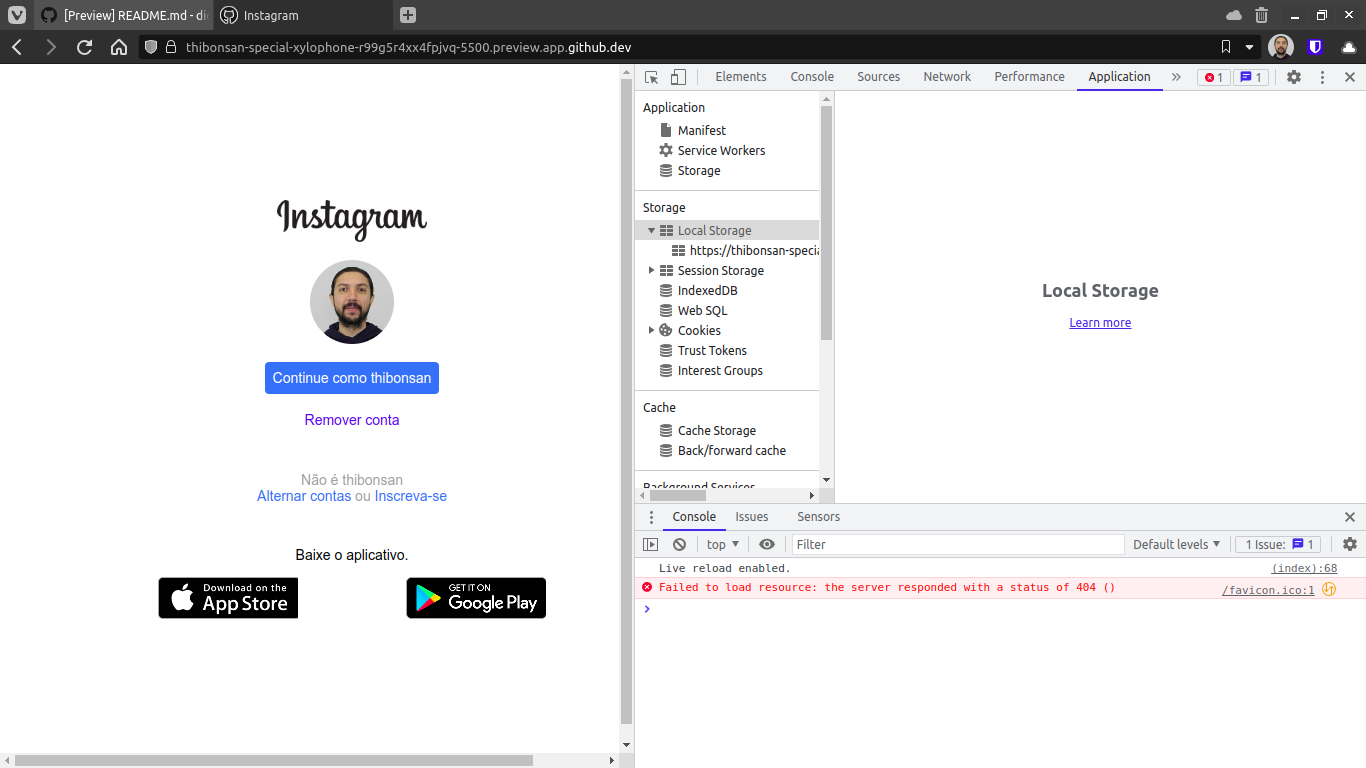The width and height of the screenshot is (1366, 768).
Task: Open a new tab with the plus icon
Action: coord(407,15)
